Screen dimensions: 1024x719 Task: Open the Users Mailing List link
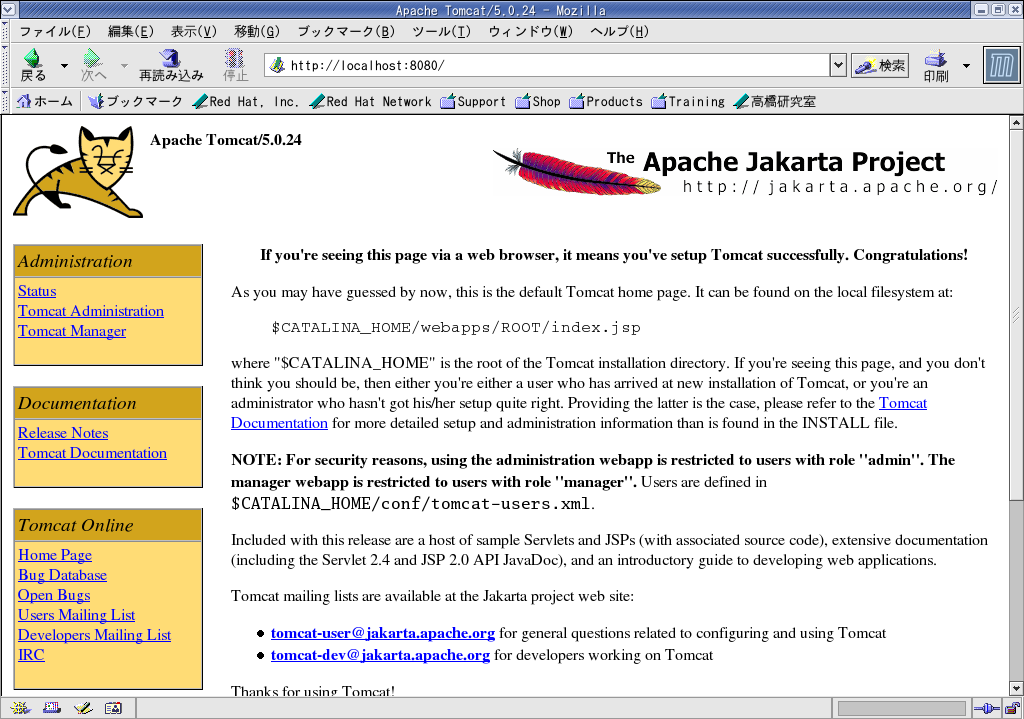(x=76, y=615)
